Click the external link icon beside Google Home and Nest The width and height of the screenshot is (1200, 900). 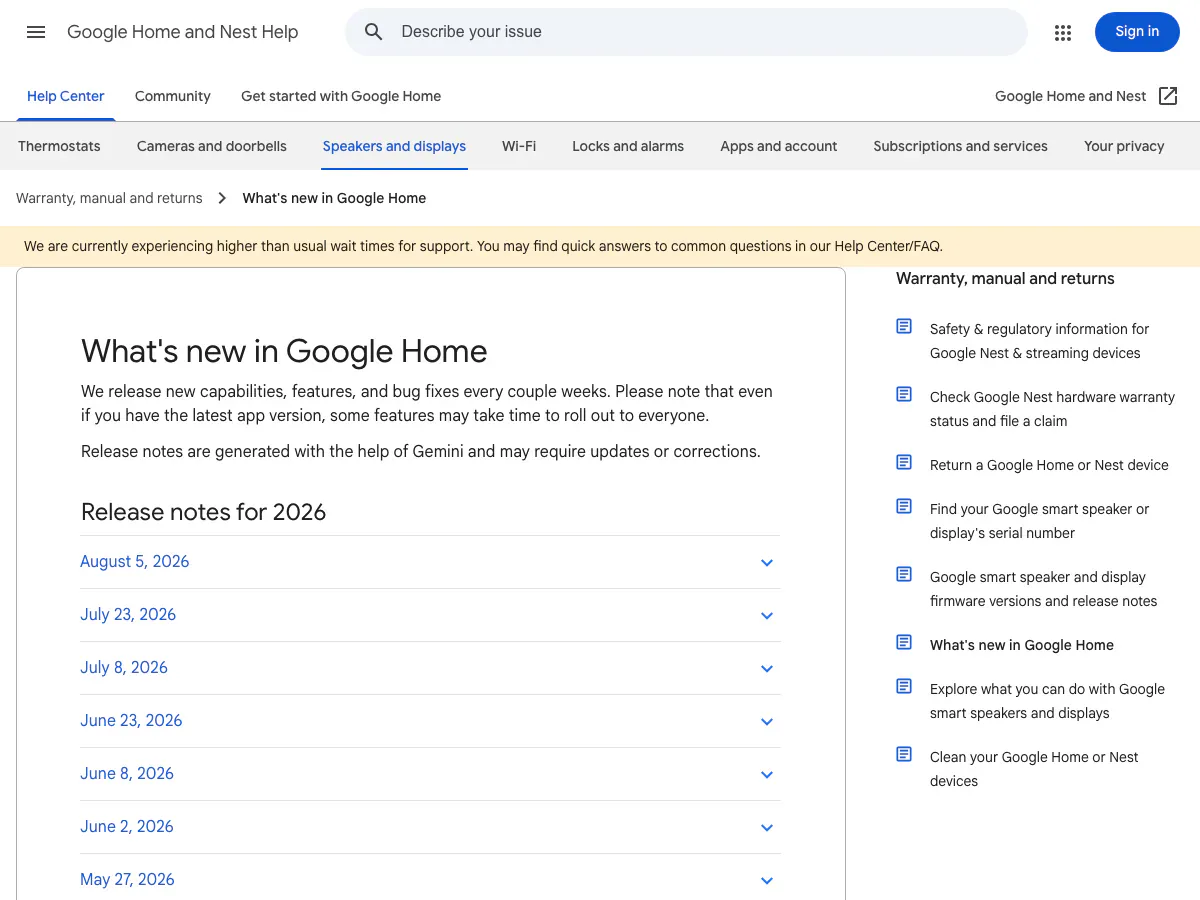point(1168,96)
